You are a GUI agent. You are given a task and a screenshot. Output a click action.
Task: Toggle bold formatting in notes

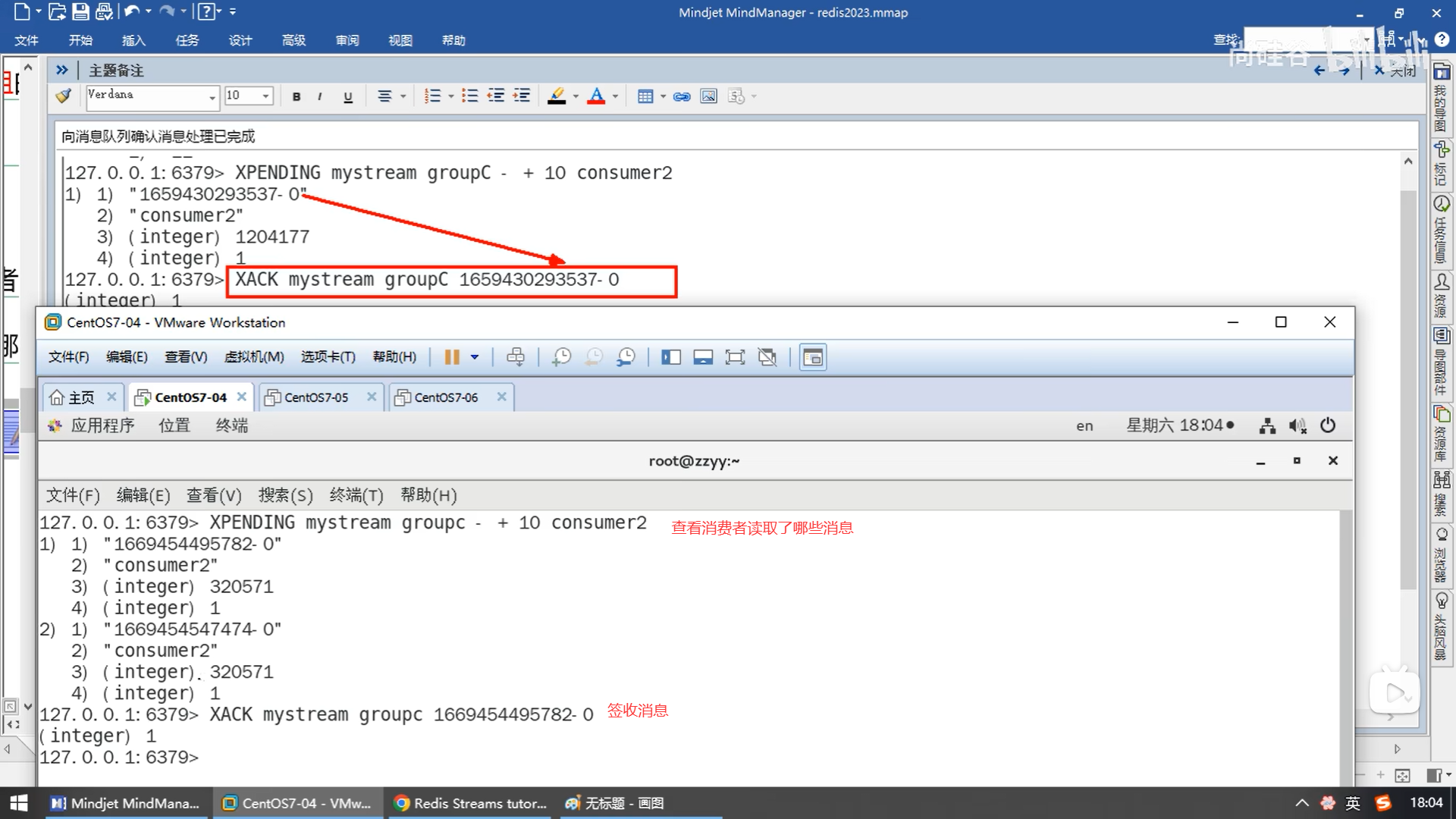tap(297, 96)
